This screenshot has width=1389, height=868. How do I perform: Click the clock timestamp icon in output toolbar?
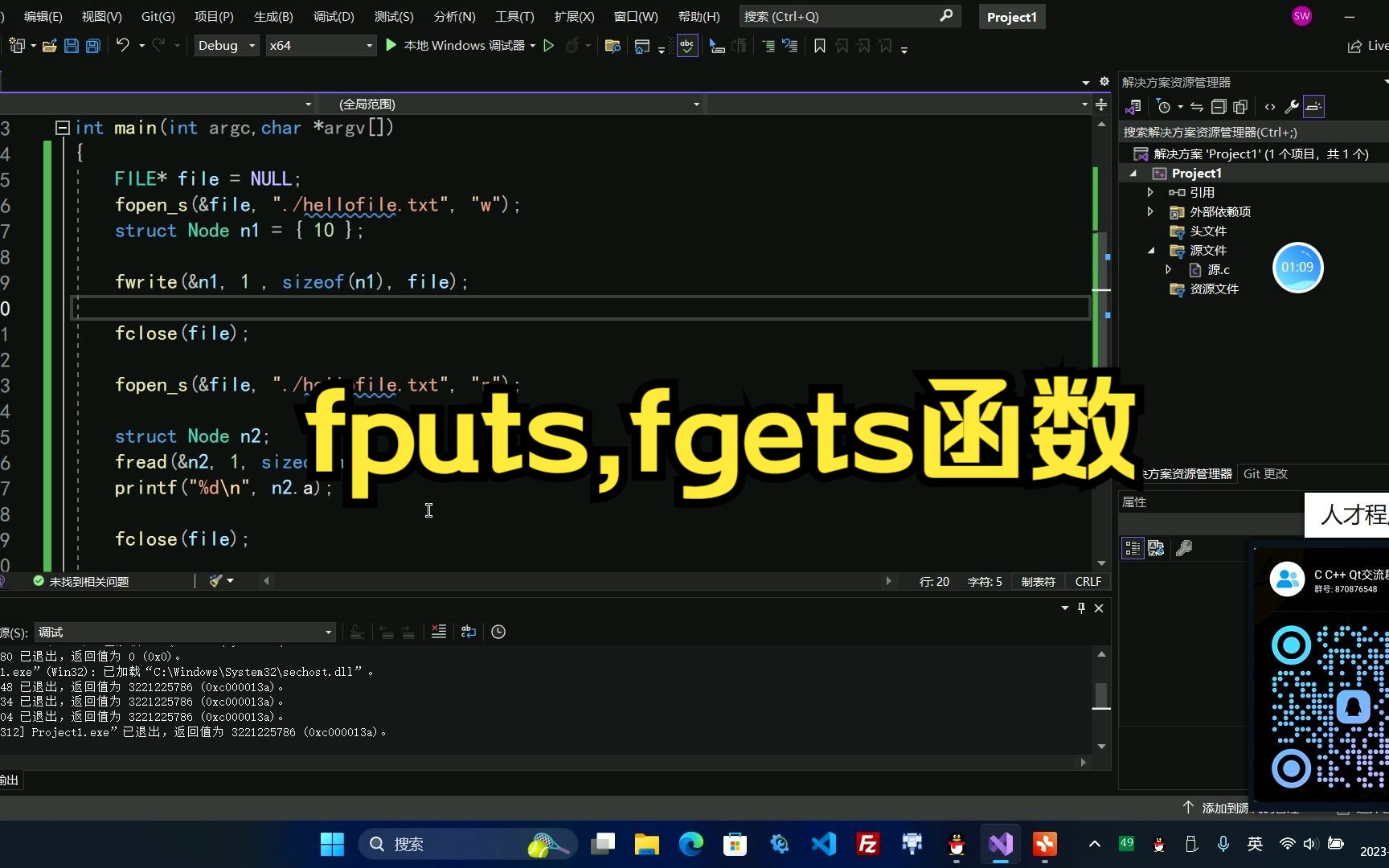pyautogui.click(x=498, y=632)
